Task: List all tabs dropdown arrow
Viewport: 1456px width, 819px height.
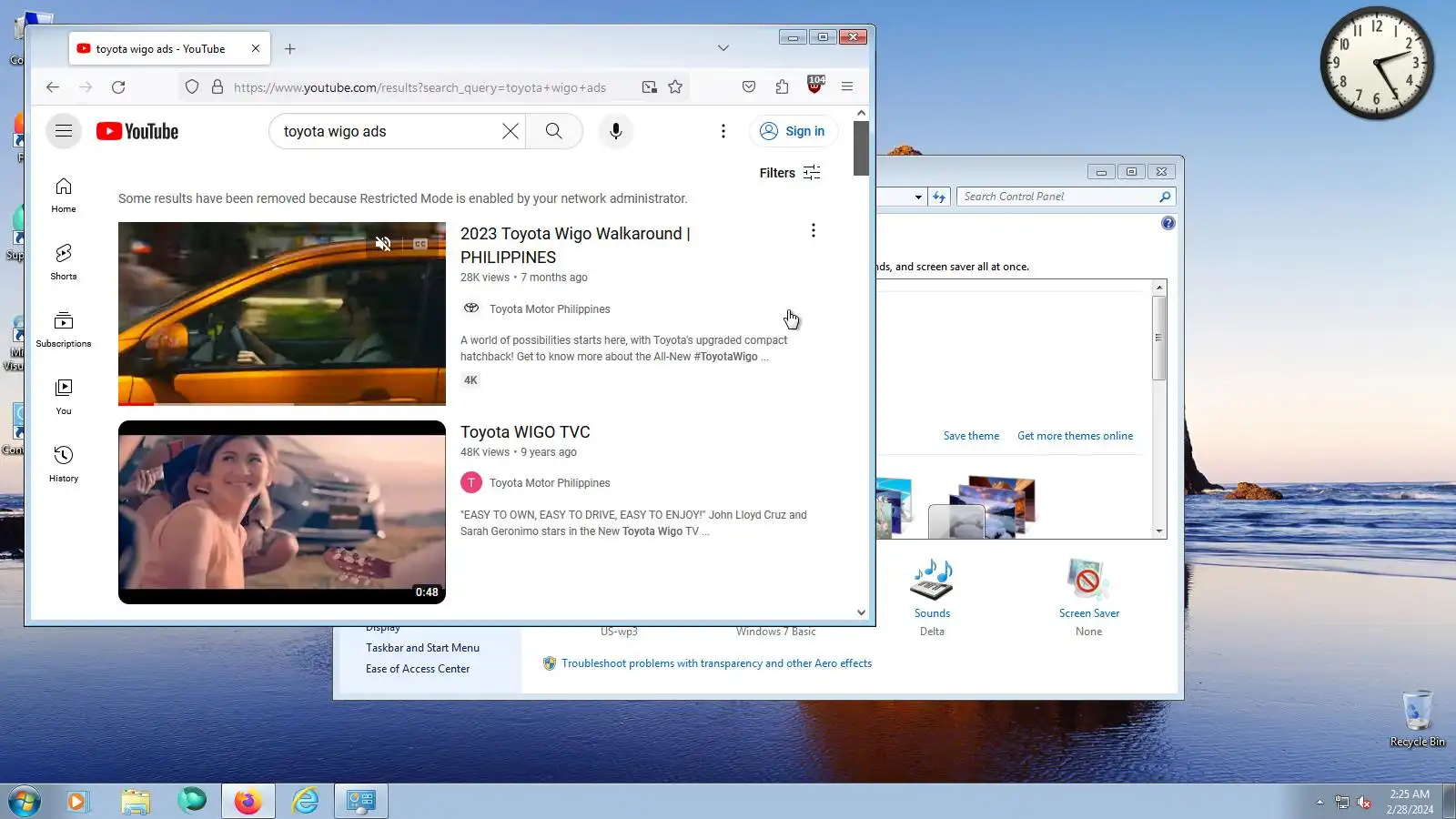Action: (x=723, y=48)
